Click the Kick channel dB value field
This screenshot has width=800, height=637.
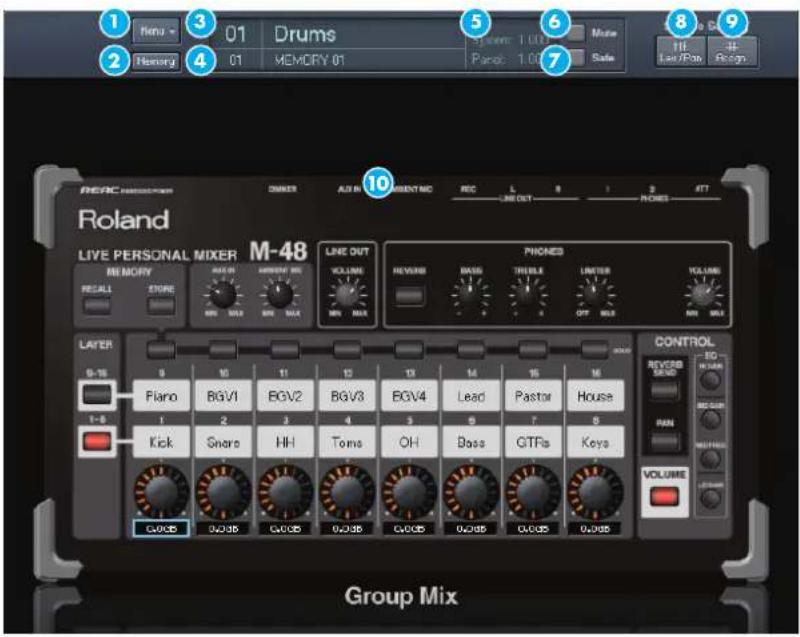pyautogui.click(x=161, y=529)
